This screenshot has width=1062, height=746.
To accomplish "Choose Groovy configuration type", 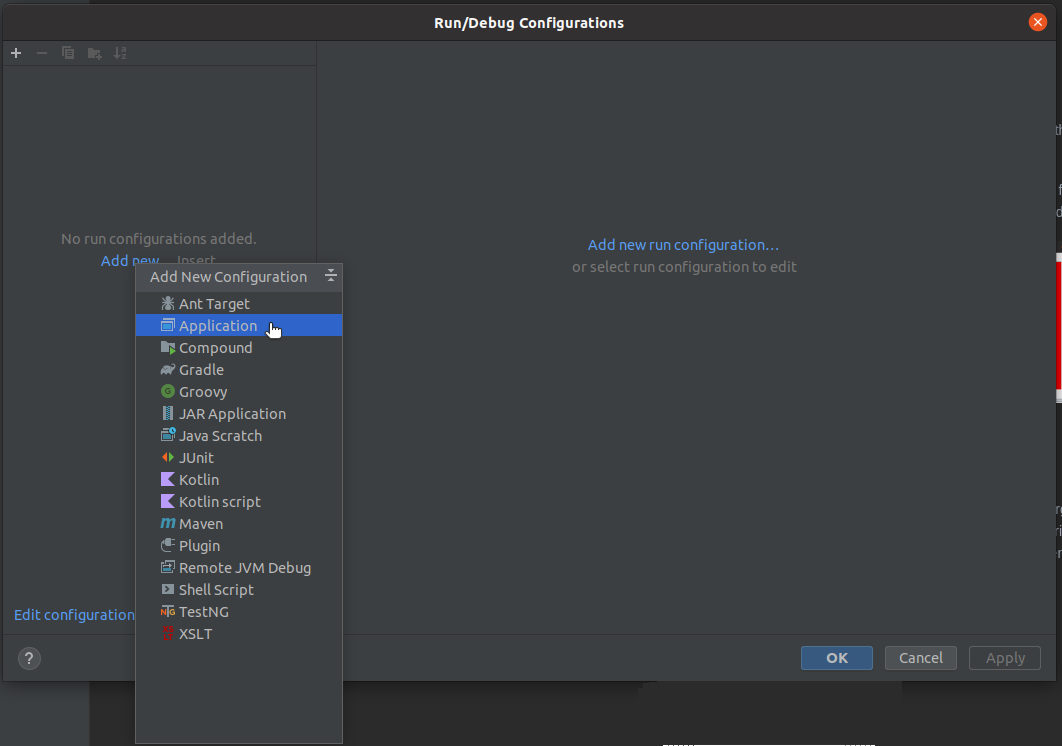I will [238, 392].
